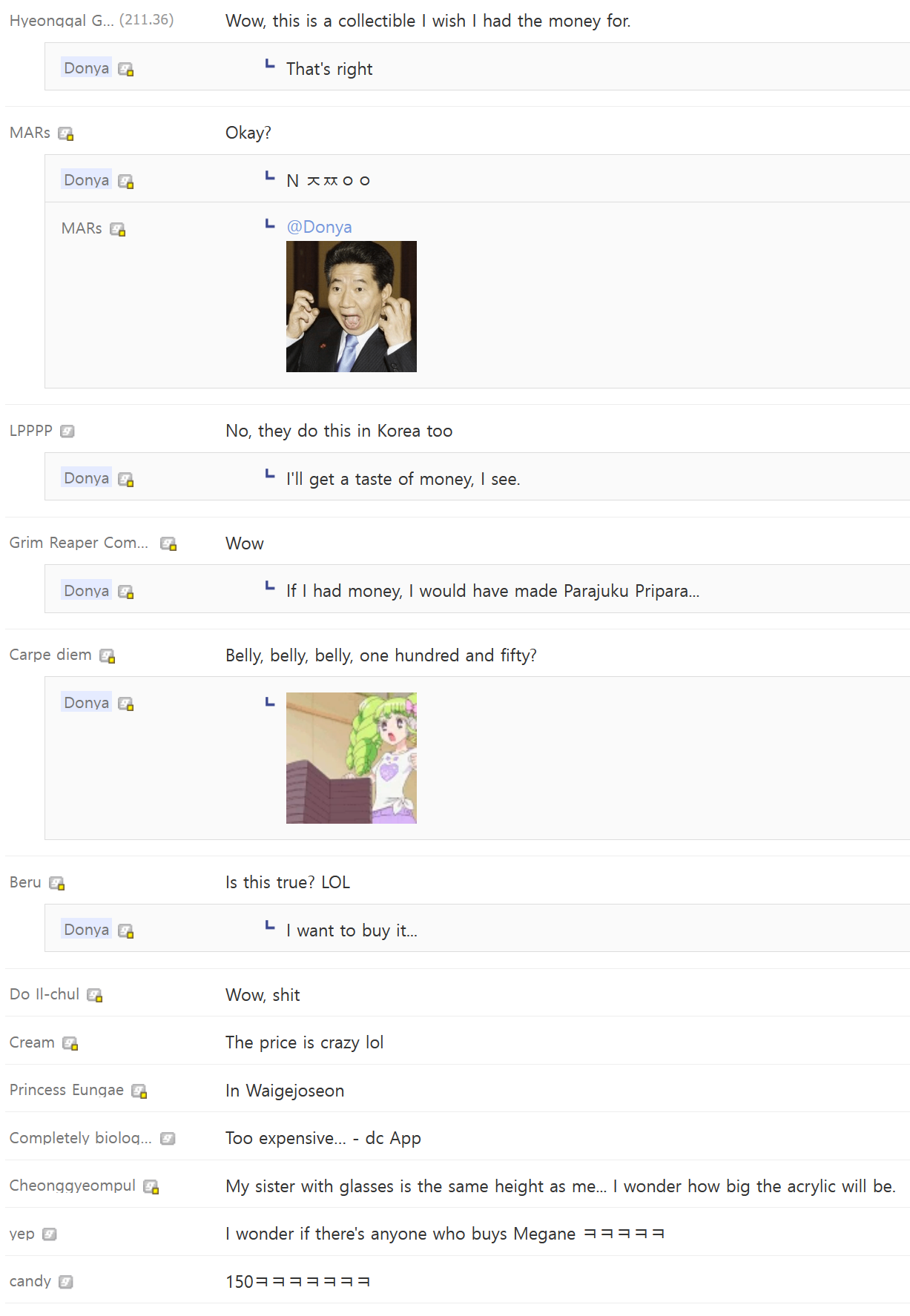Click comment "Wow, shit"

(x=263, y=995)
